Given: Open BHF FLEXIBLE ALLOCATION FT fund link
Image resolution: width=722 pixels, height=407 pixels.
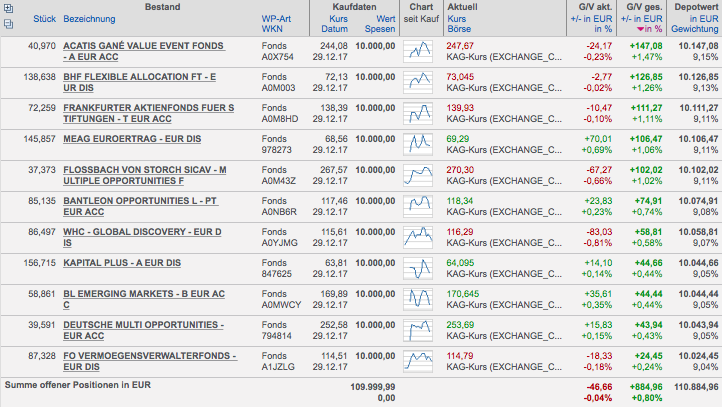Looking at the screenshot, I should pos(140,82).
